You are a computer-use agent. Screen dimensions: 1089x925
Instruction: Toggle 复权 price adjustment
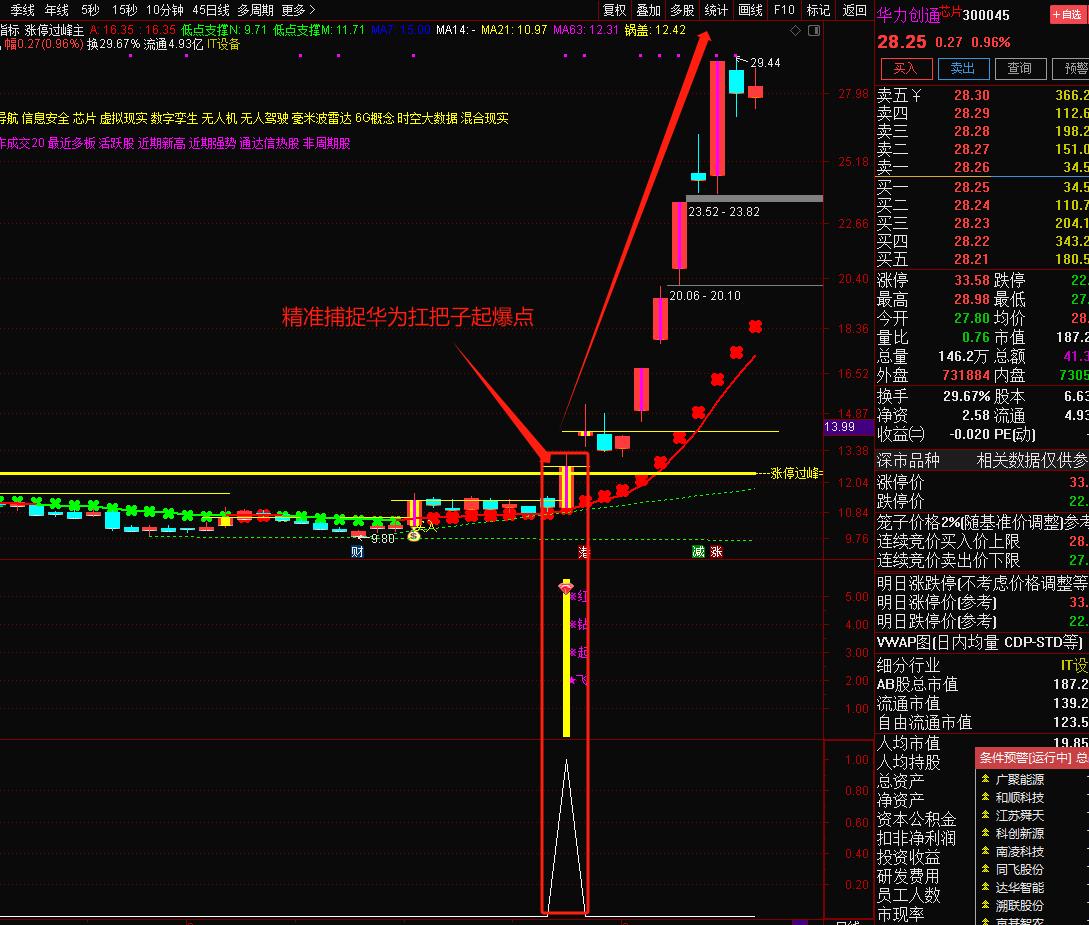pos(614,10)
